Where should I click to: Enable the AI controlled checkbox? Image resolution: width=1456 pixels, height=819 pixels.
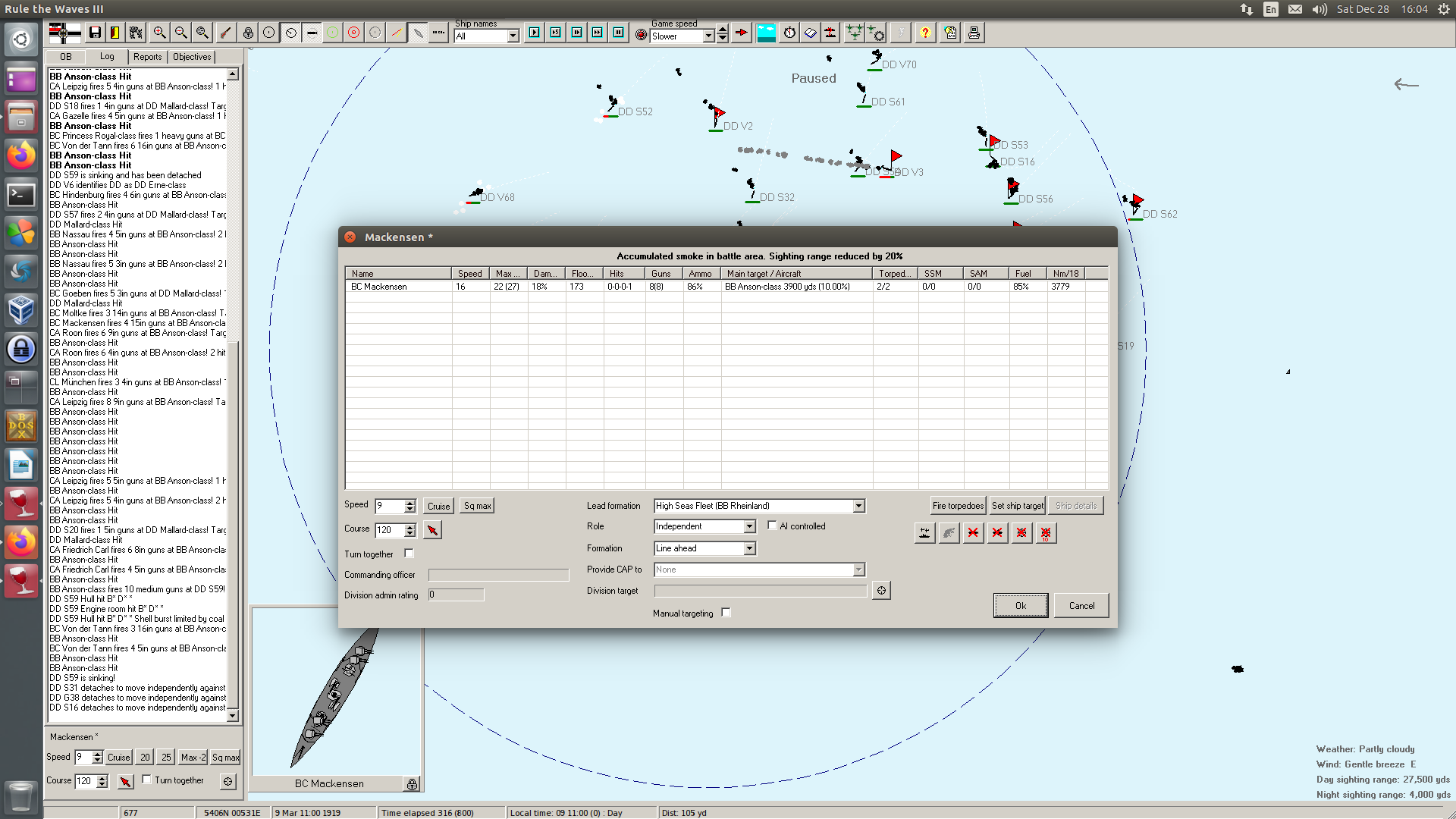[772, 526]
